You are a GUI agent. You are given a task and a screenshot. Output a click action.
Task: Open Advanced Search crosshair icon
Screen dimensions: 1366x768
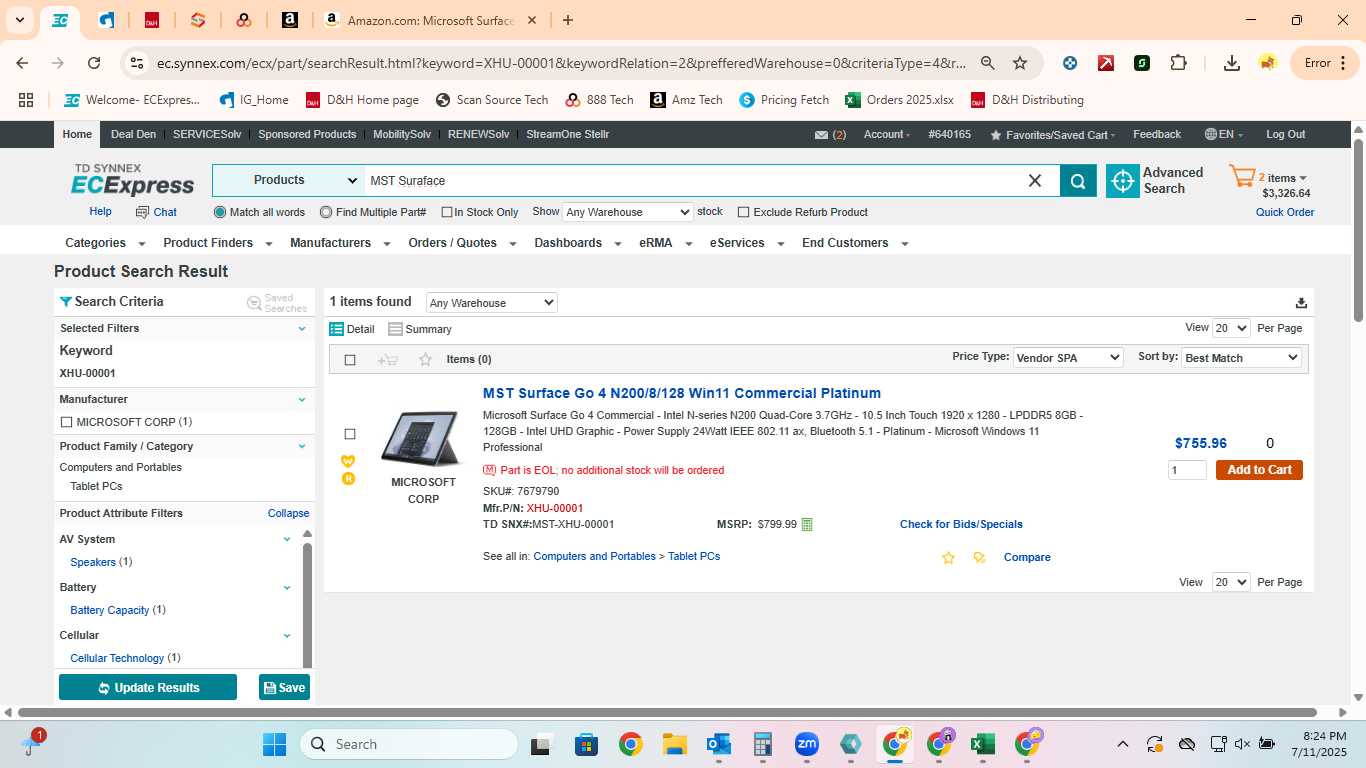[x=1123, y=181]
